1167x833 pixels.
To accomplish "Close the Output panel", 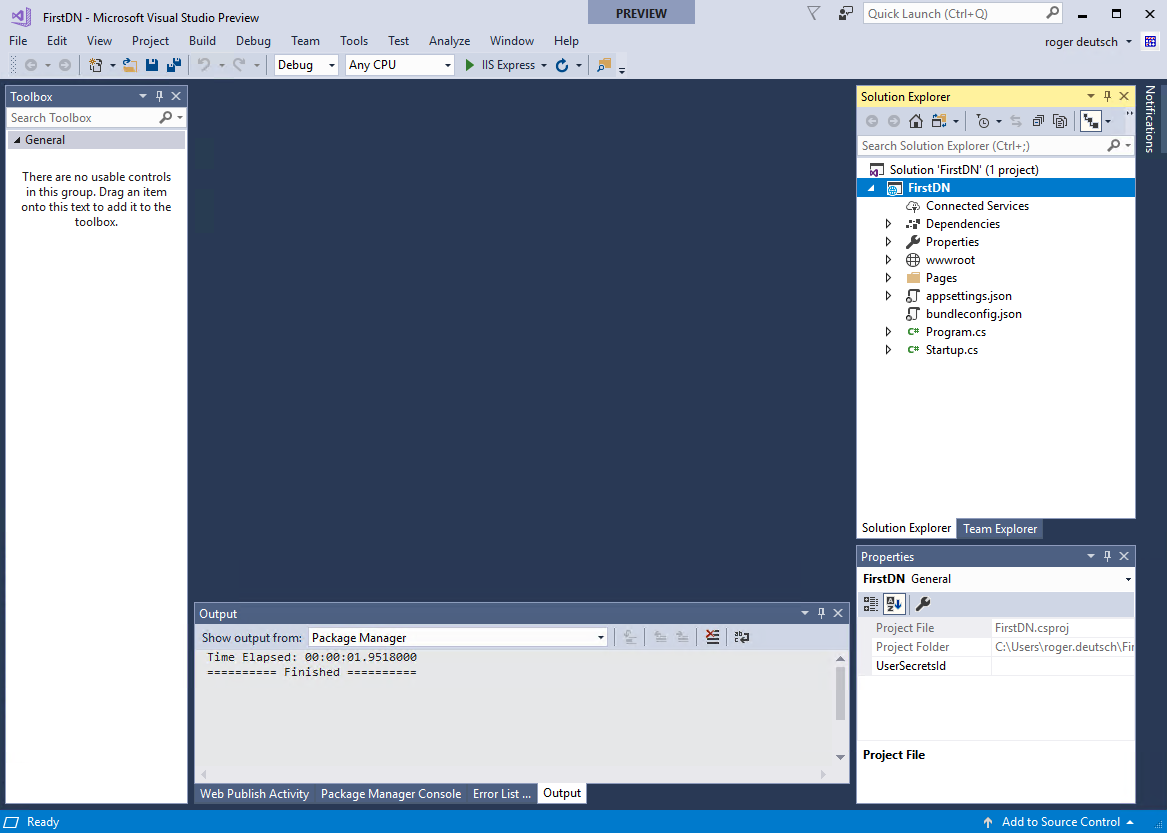I will coord(838,613).
